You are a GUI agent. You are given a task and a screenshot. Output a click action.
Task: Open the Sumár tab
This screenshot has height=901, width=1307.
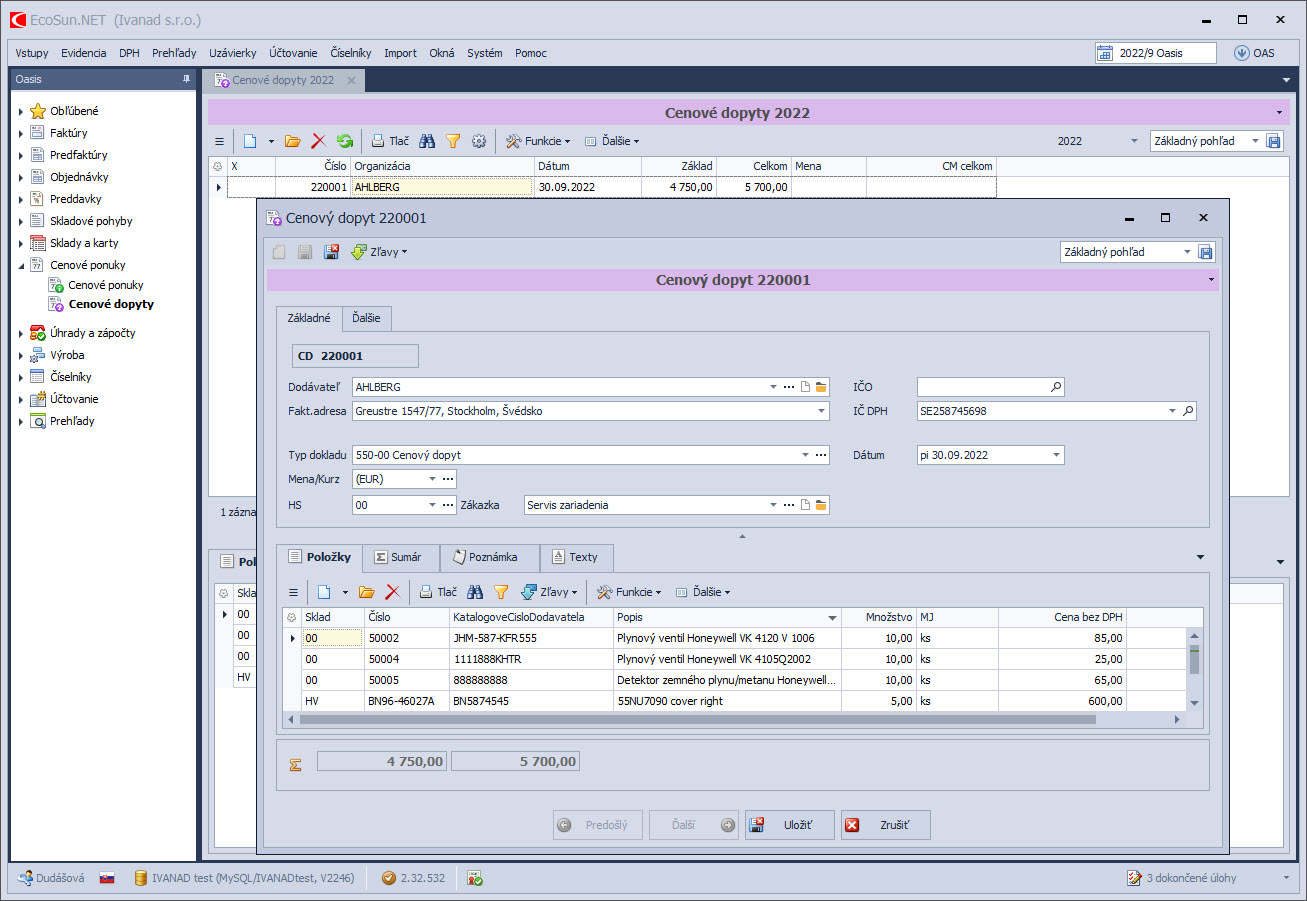tap(398, 557)
